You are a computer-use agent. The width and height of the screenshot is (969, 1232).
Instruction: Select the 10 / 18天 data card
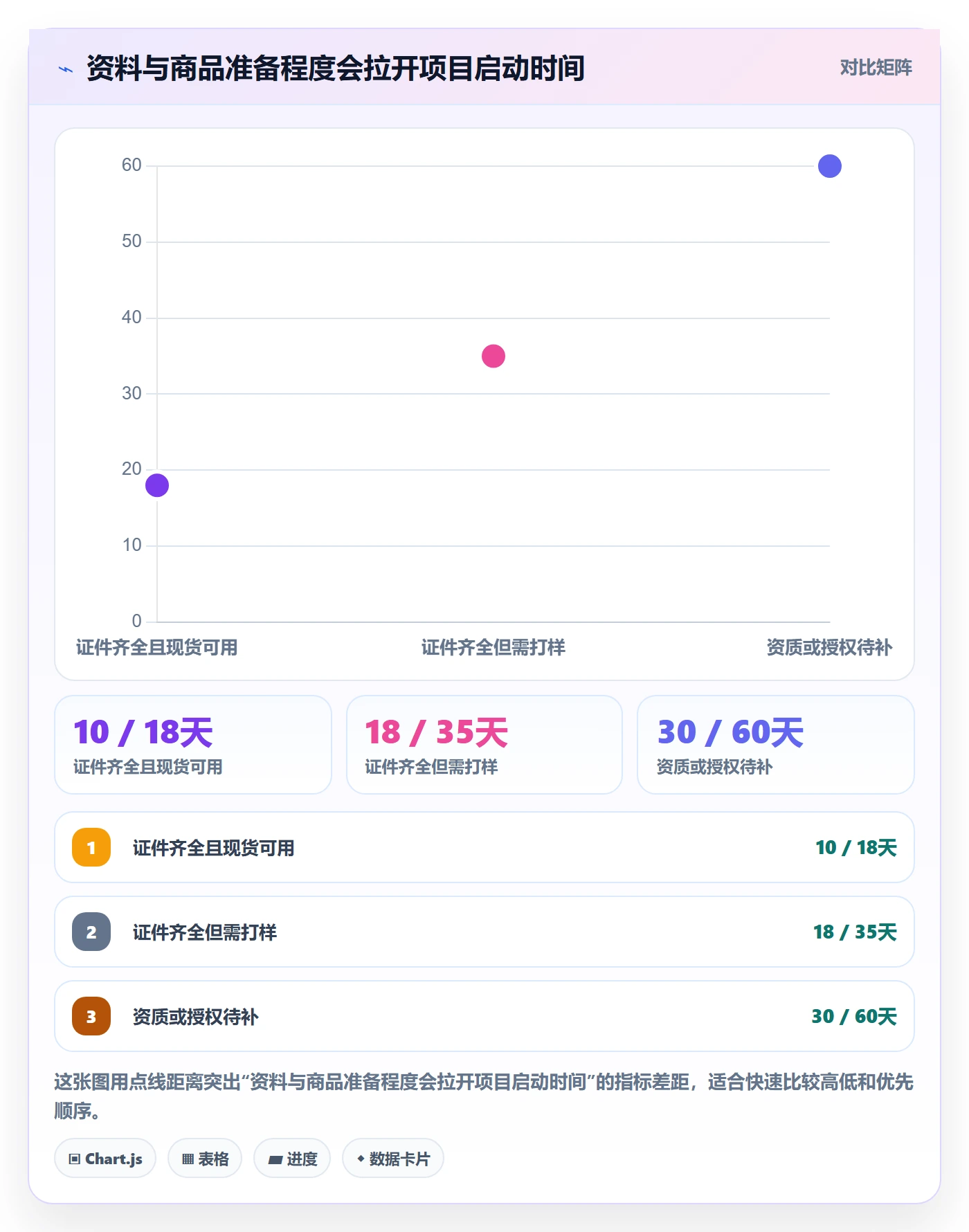193,745
